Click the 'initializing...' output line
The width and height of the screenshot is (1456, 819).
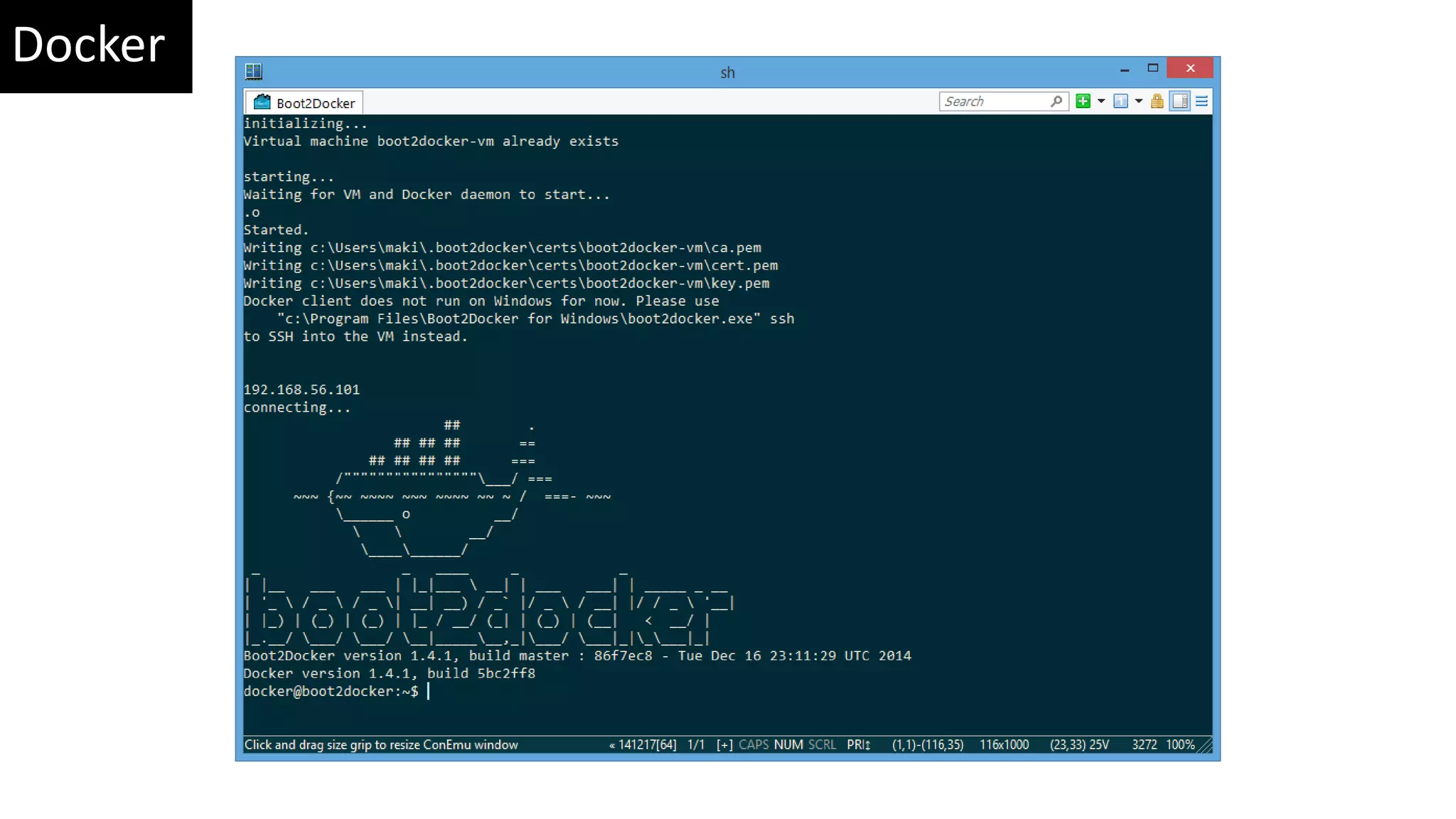click(x=306, y=123)
